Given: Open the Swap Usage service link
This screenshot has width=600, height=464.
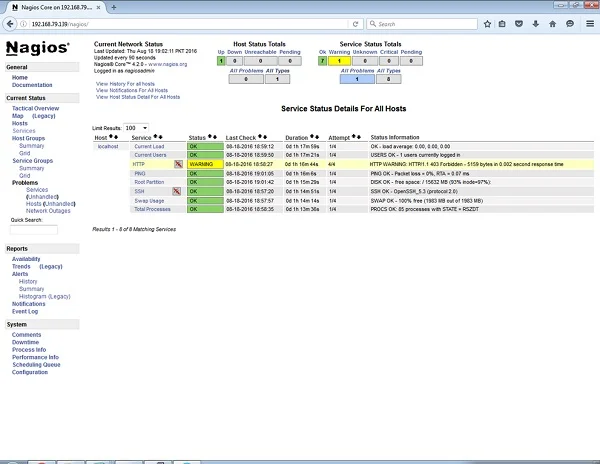Looking at the screenshot, I should tap(149, 201).
